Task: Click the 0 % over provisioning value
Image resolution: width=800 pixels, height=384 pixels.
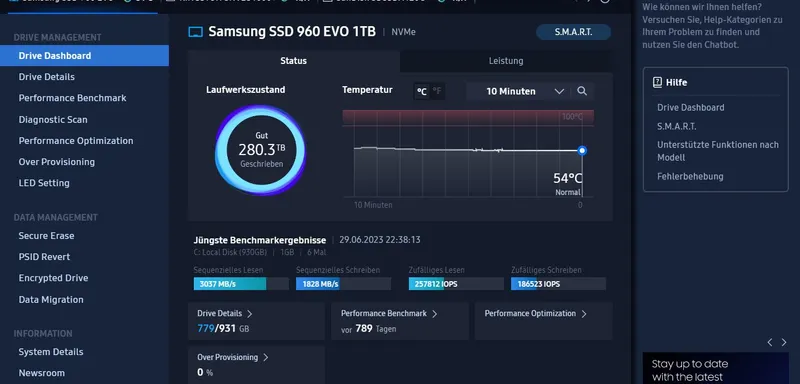Action: [205, 373]
